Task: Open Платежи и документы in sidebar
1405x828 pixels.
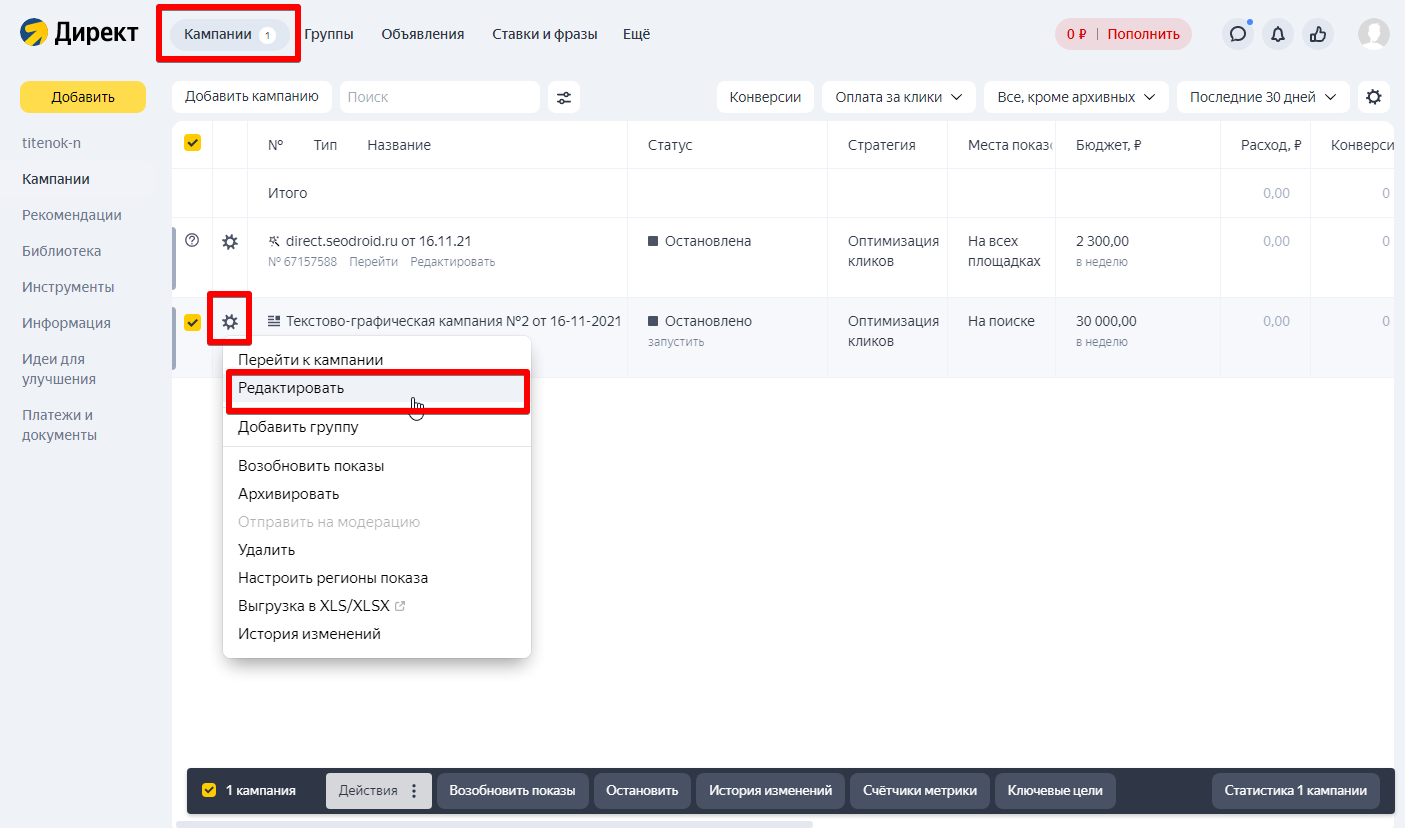Action: [59, 425]
